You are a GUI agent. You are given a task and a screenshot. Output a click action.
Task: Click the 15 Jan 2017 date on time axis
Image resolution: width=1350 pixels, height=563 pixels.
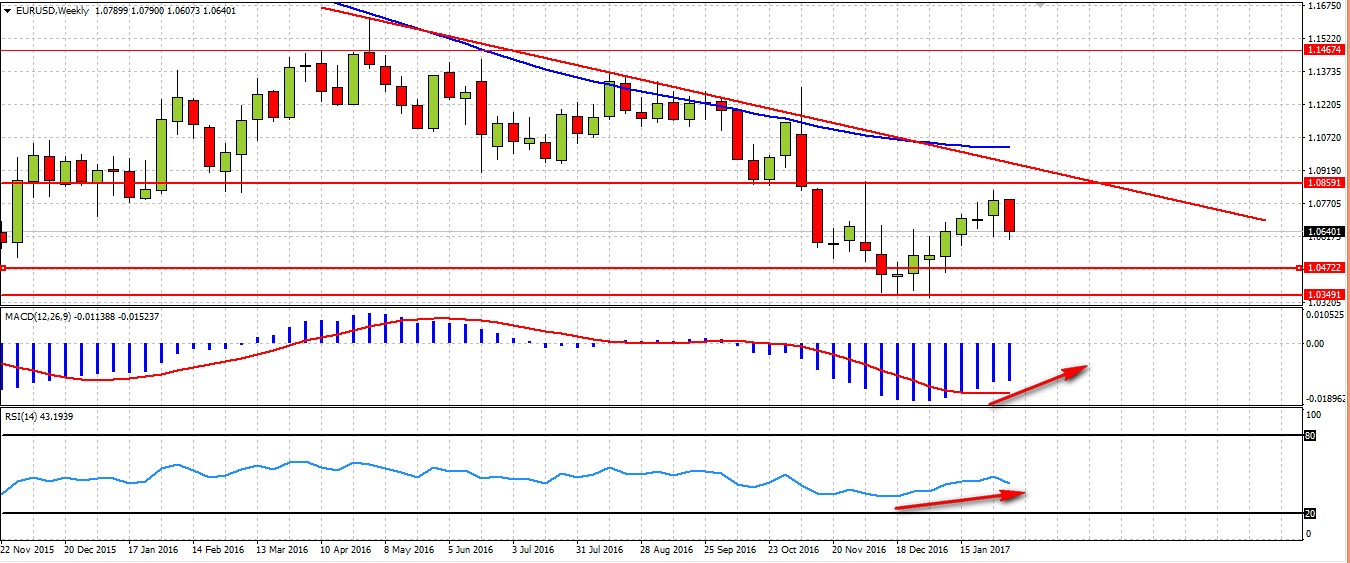[984, 549]
